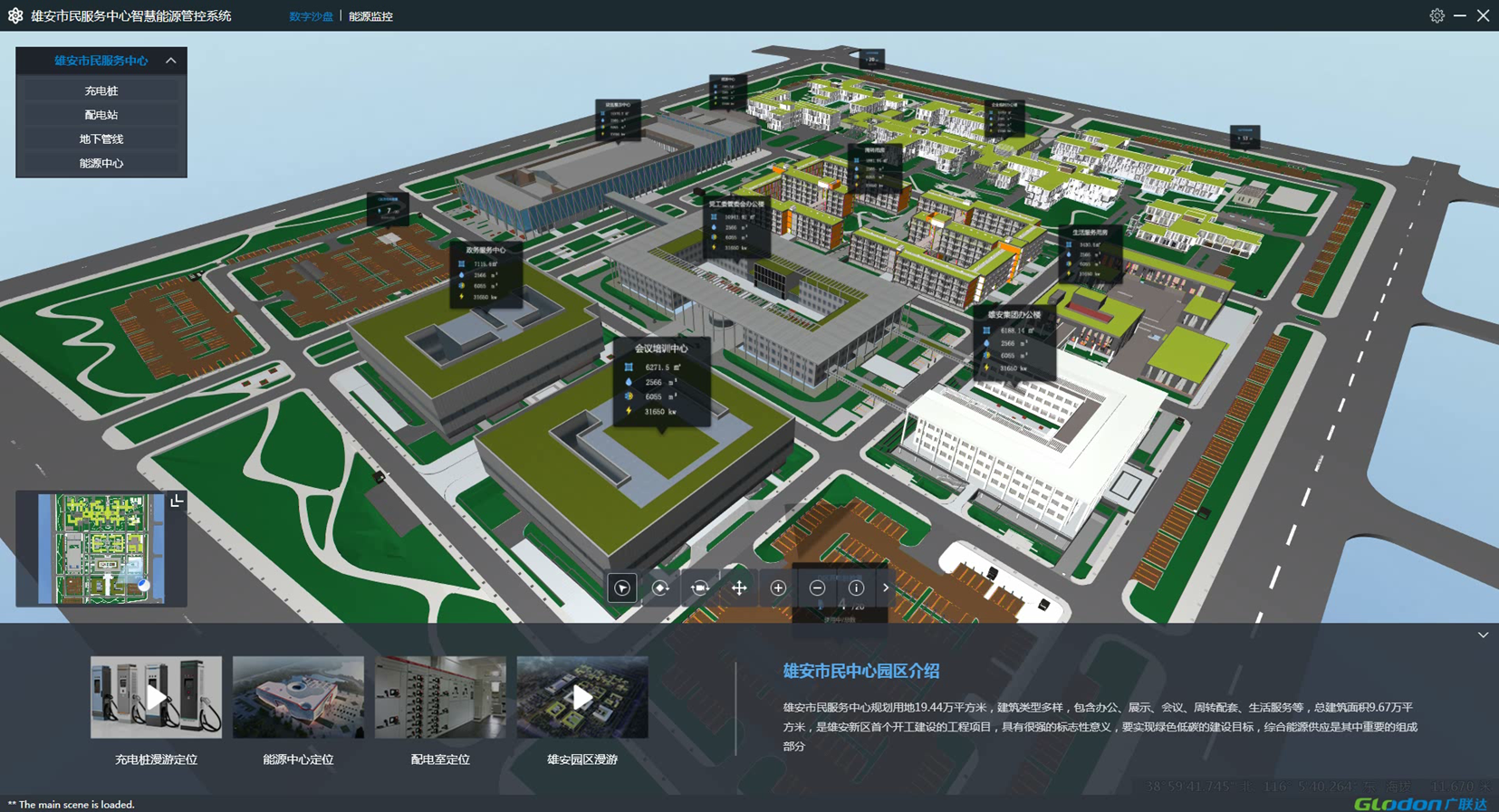Select the pointer/cursor tool
This screenshot has height=812, width=1499.
pyautogui.click(x=622, y=588)
